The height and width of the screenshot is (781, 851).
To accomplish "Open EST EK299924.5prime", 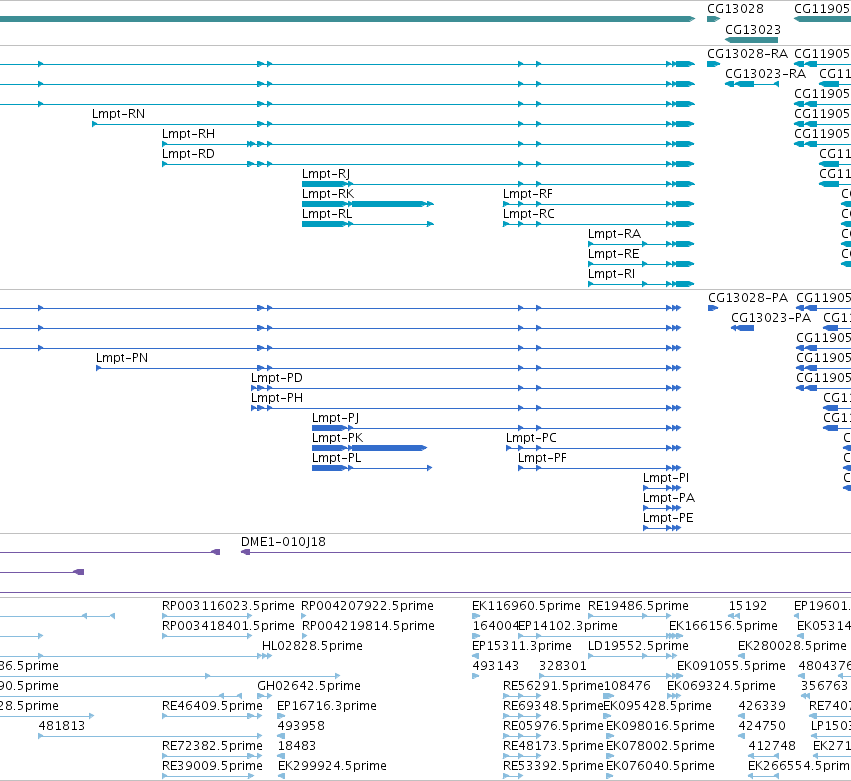I will tap(332, 766).
